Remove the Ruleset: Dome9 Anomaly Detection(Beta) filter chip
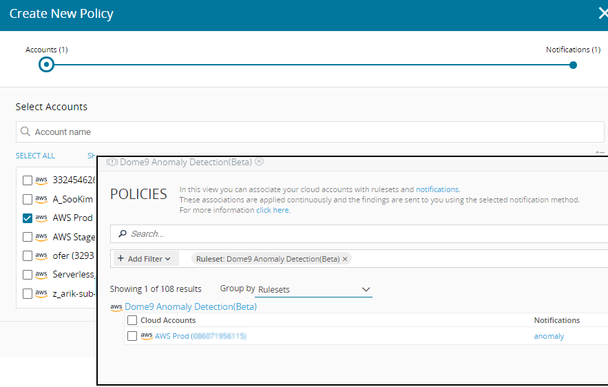This screenshot has height=387, width=608. (345, 259)
